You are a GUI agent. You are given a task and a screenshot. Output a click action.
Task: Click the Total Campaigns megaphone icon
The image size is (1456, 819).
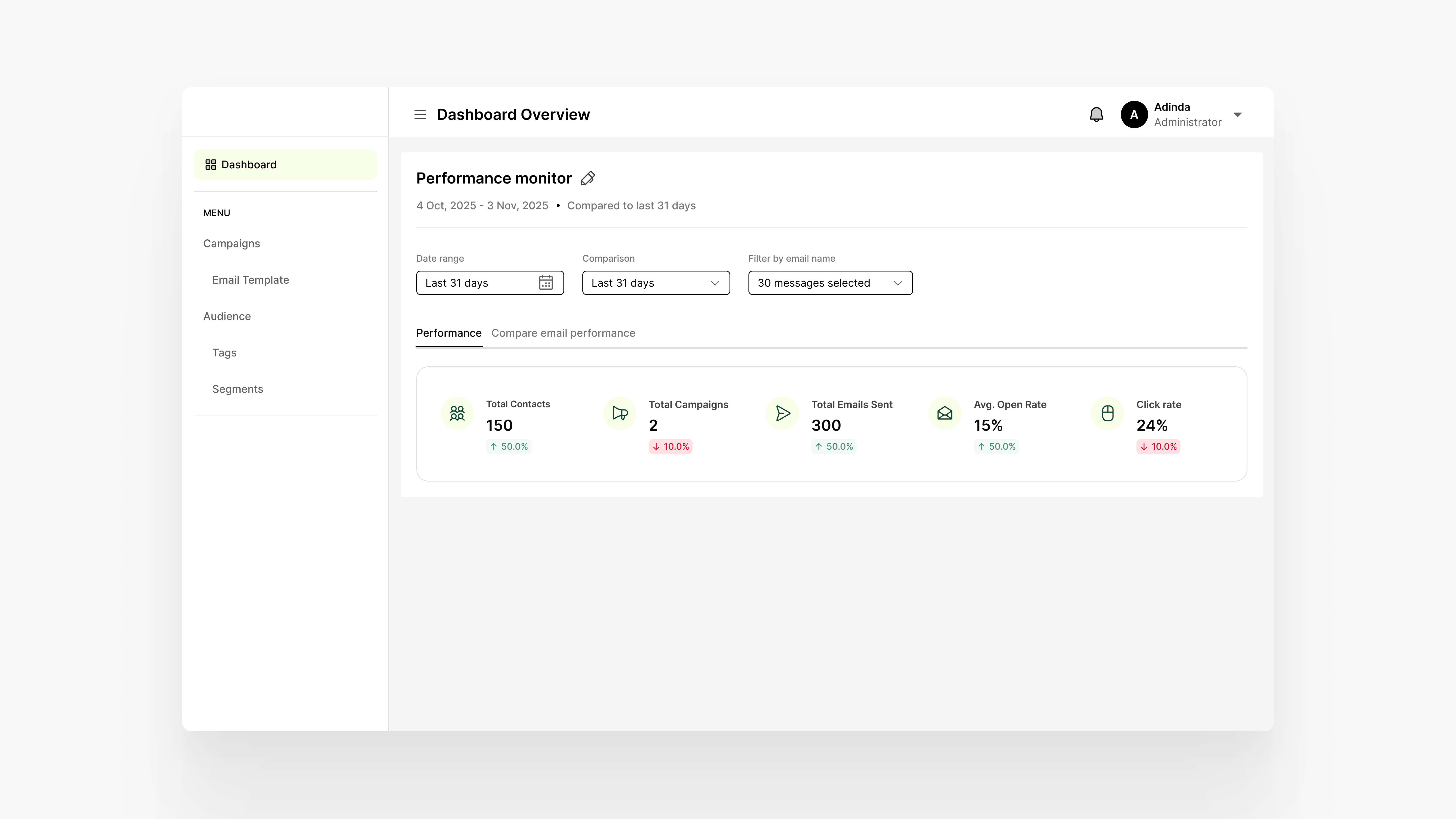[x=620, y=413]
